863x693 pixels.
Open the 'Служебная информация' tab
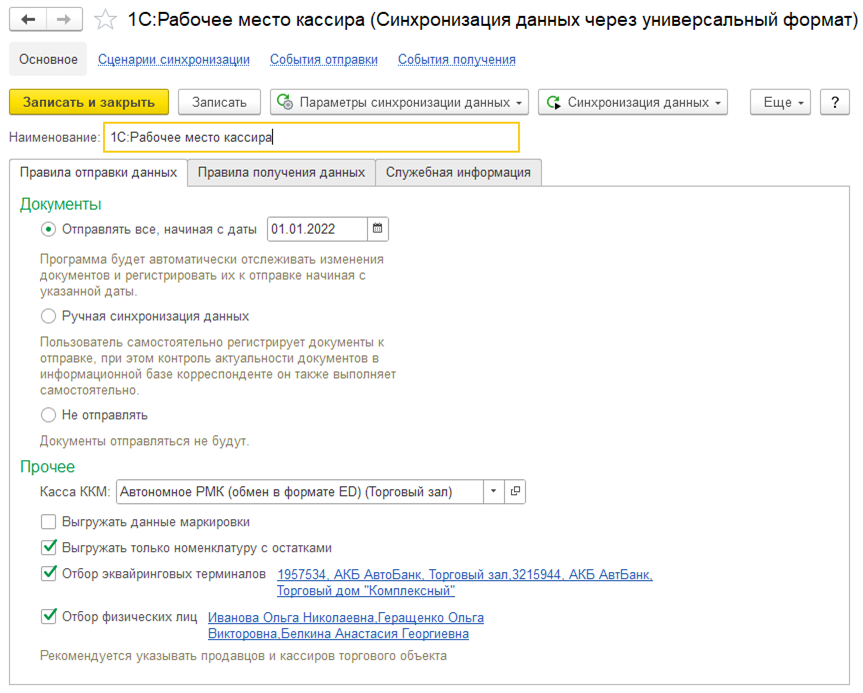click(x=458, y=172)
